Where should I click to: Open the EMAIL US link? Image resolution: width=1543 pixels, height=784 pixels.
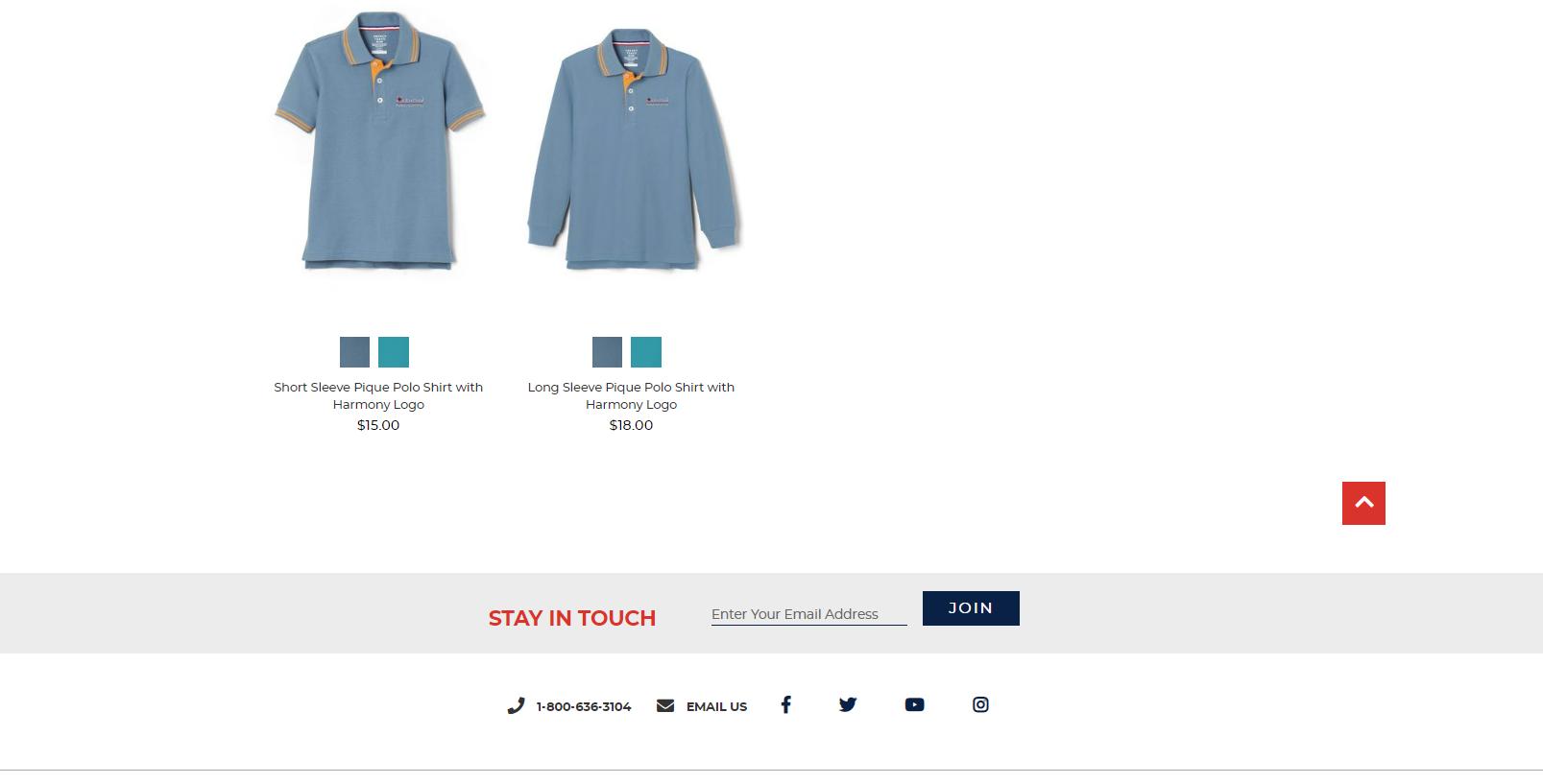716,706
